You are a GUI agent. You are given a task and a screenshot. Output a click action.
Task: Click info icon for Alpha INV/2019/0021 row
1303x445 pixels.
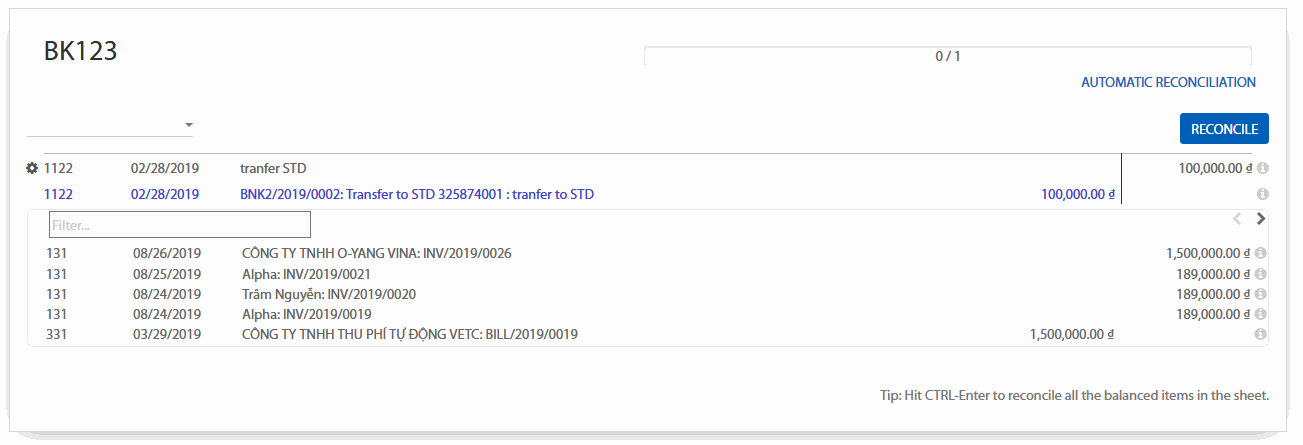point(1262,274)
